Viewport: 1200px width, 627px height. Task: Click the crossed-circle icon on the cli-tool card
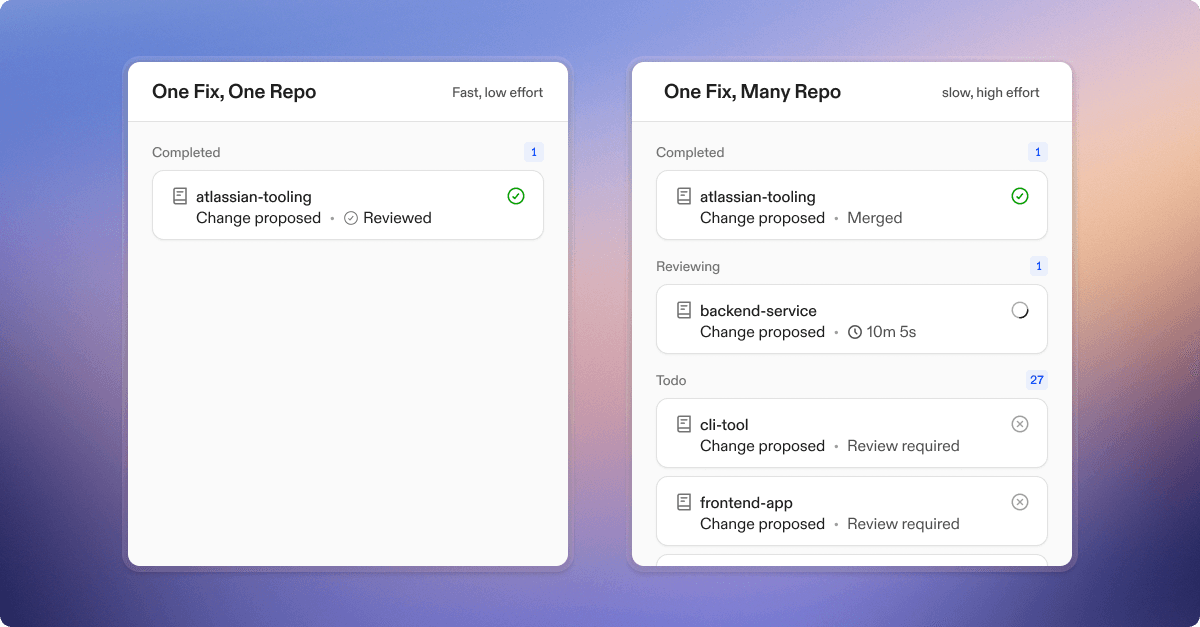pyautogui.click(x=1019, y=424)
